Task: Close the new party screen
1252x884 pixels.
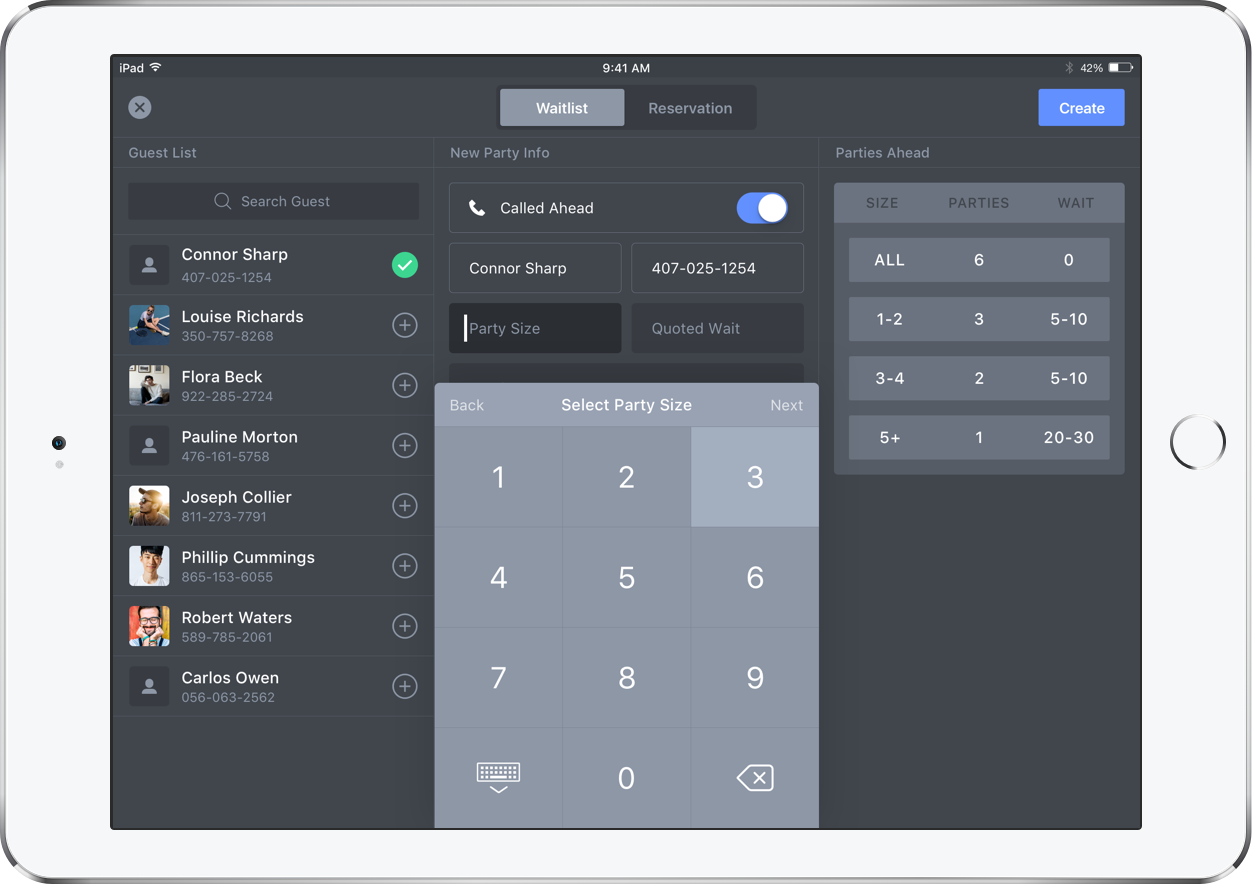Action: [x=140, y=108]
